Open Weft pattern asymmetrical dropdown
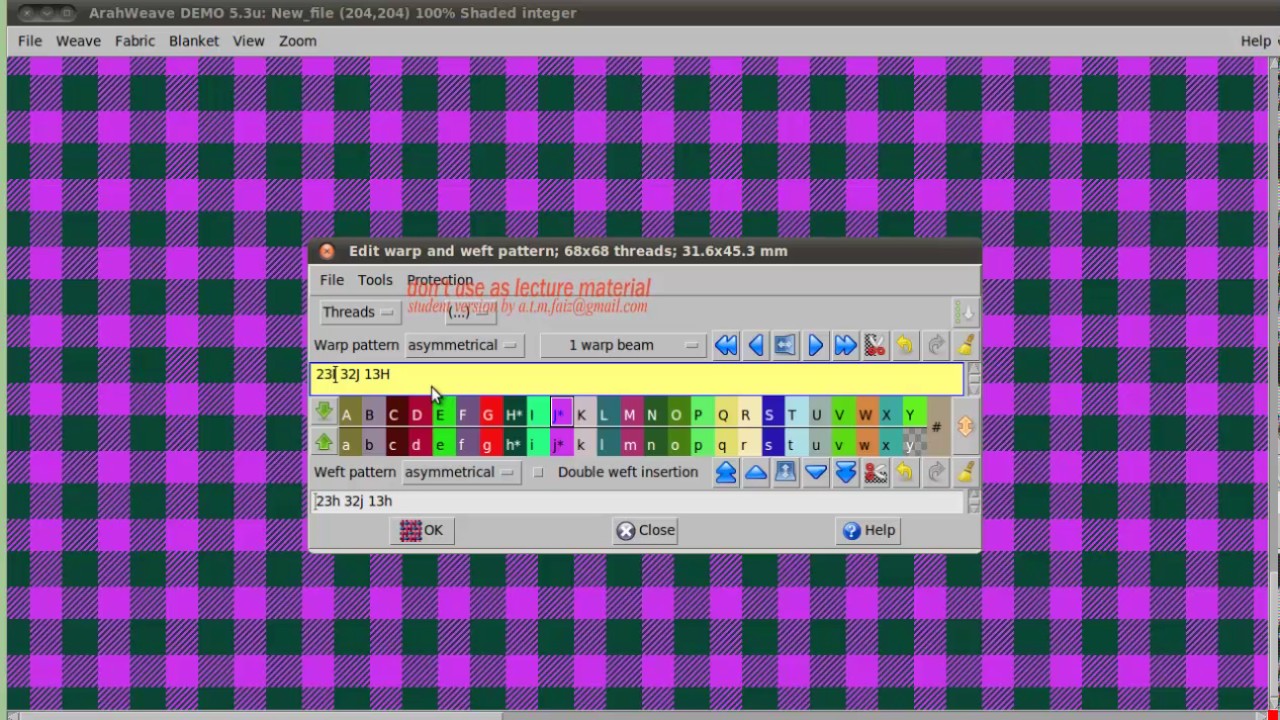 tap(461, 472)
